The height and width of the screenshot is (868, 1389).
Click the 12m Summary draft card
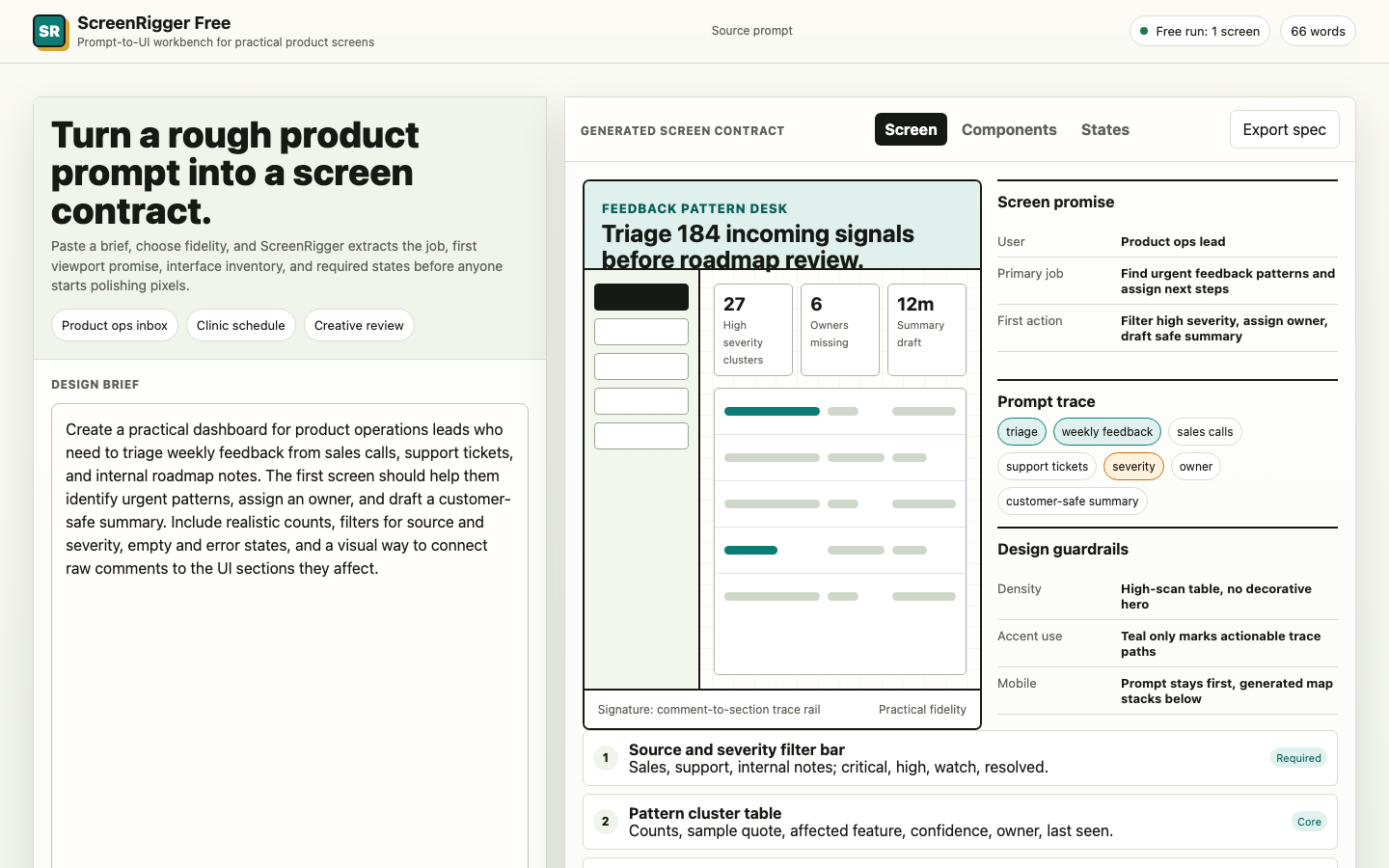pyautogui.click(x=927, y=330)
